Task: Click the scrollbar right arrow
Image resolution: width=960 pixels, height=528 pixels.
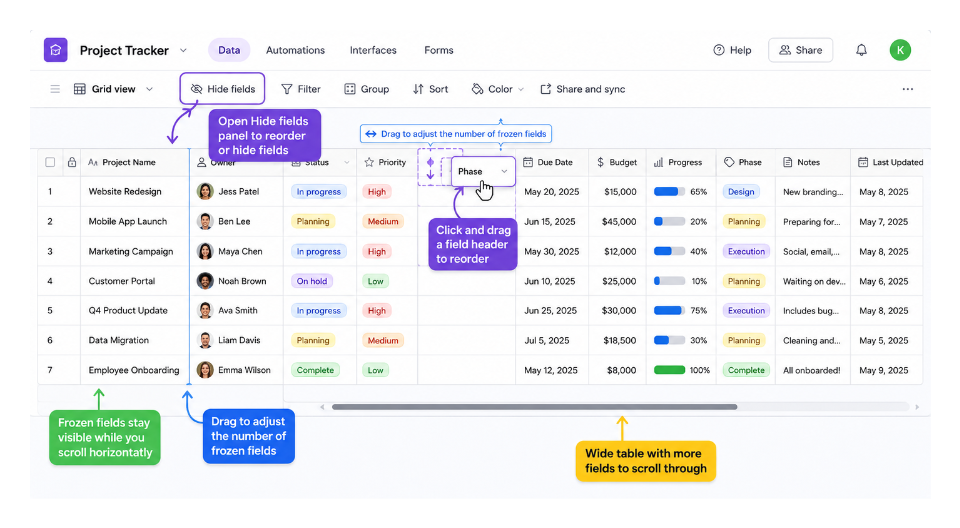Action: point(917,407)
